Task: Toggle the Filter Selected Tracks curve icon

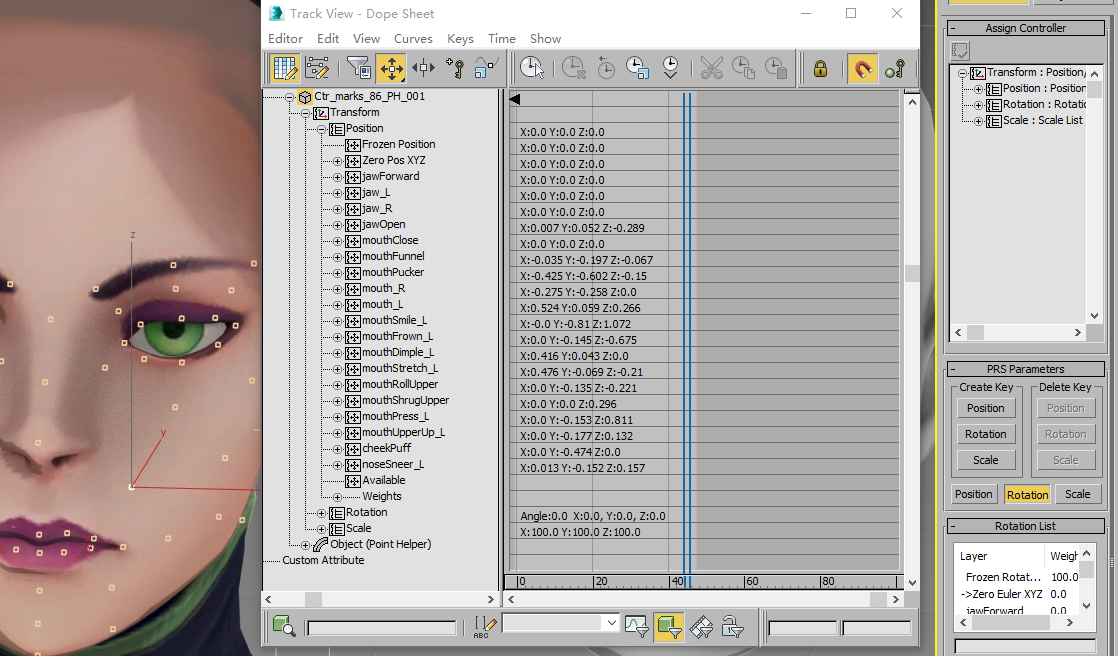Action: [637, 627]
